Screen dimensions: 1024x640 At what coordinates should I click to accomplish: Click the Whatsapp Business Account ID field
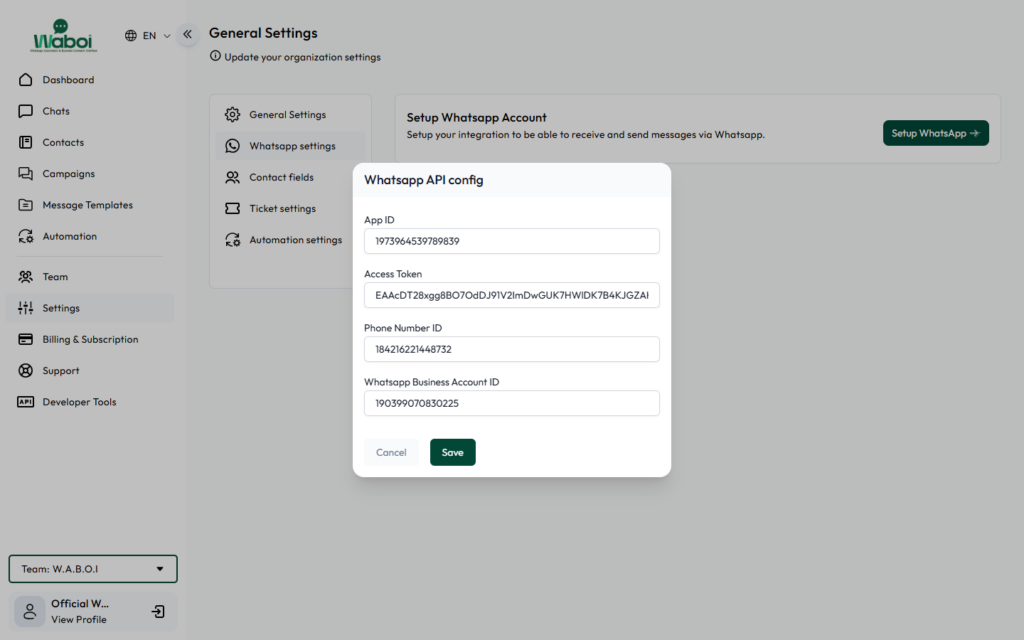tap(511, 404)
